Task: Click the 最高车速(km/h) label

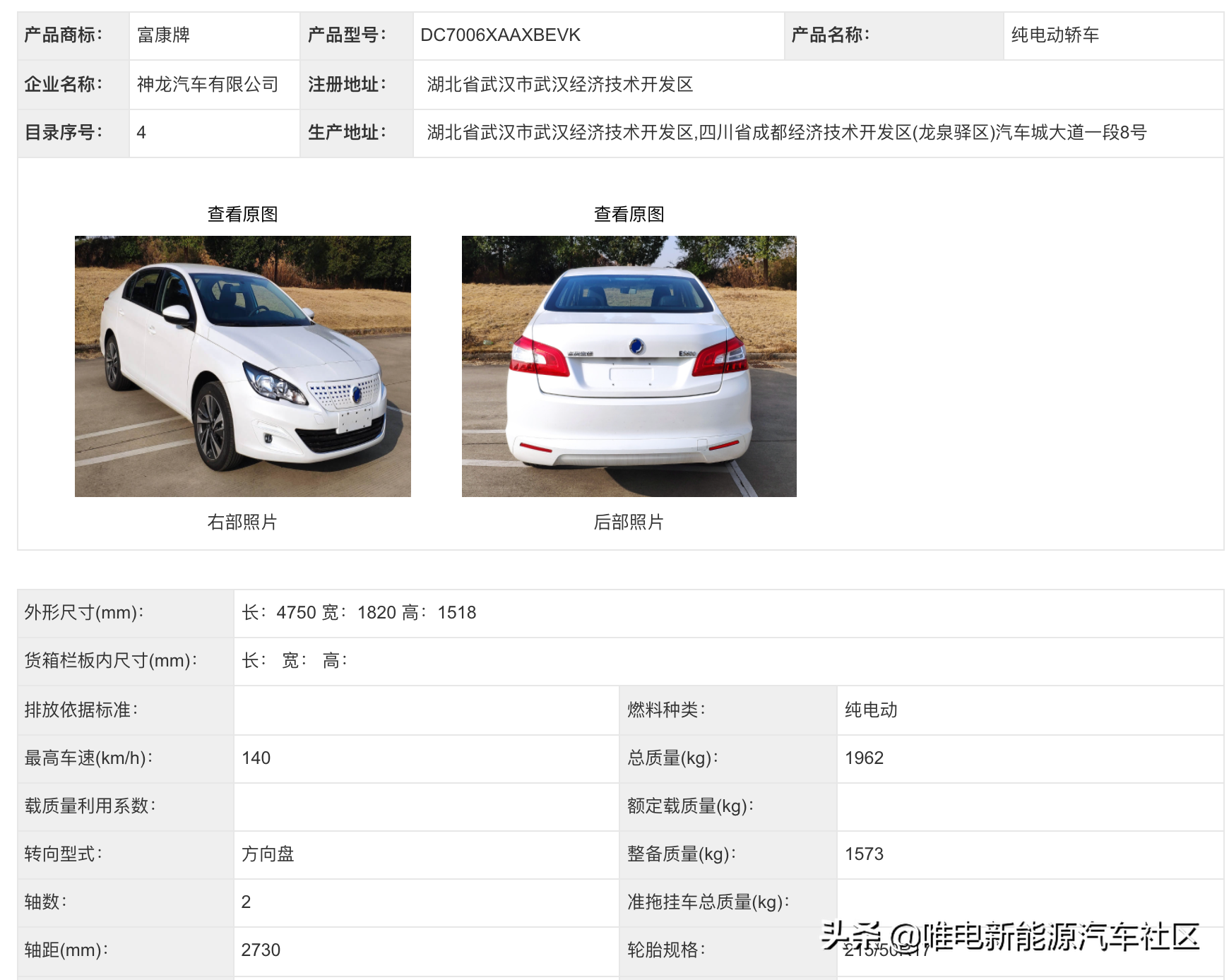Action: click(x=88, y=758)
